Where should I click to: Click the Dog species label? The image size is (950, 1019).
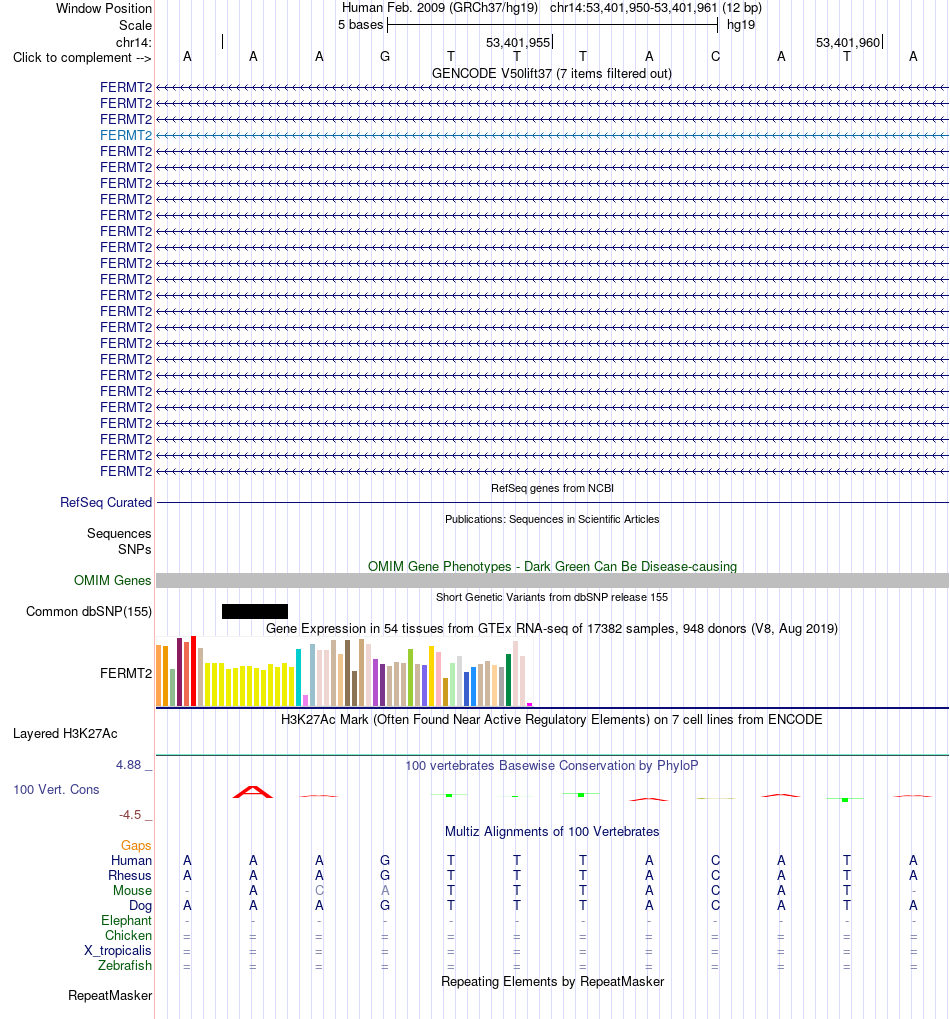pyautogui.click(x=140, y=905)
